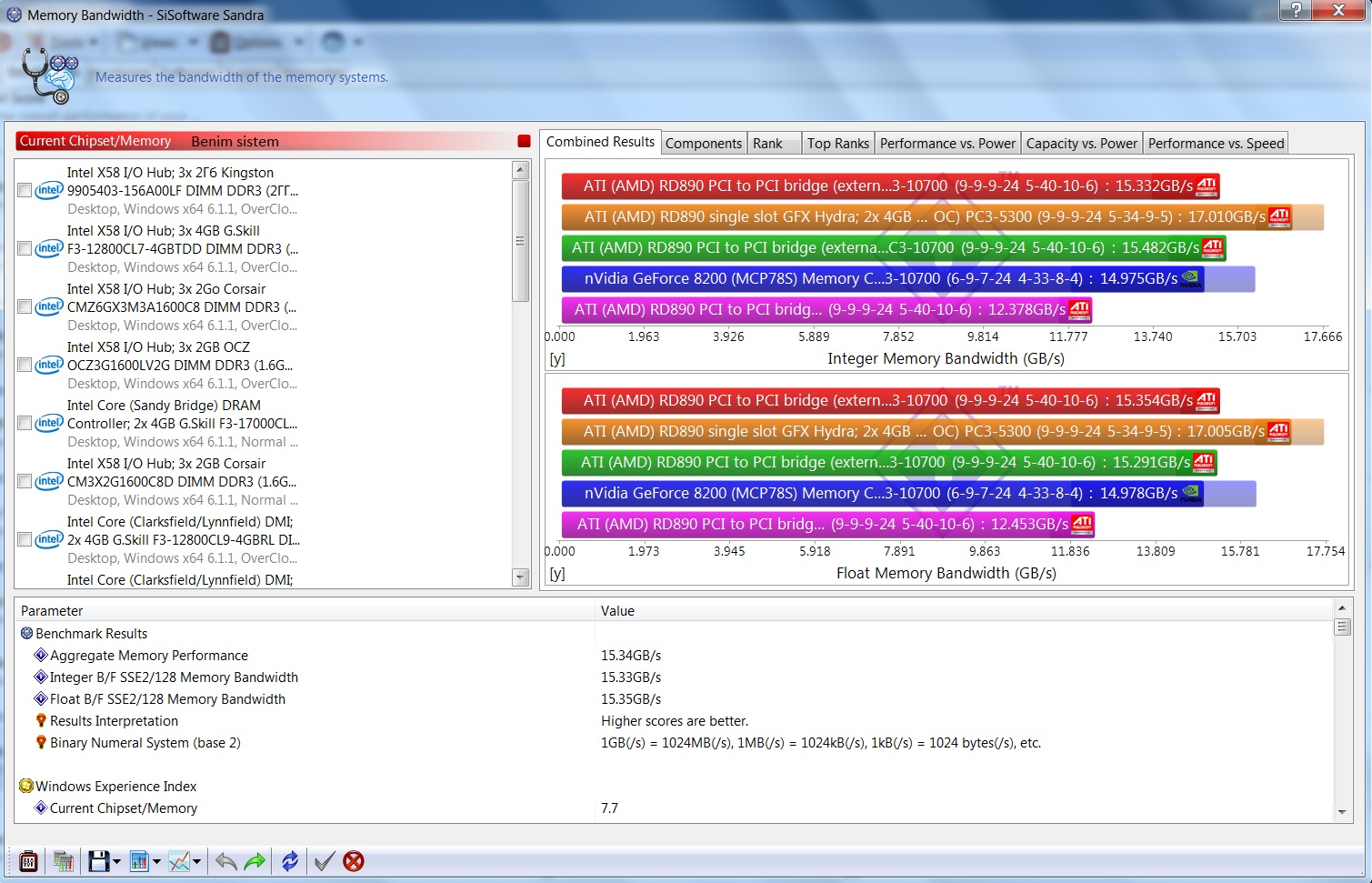Screen dimensions: 1372x883
Task: Click the reference list scroll down arrow
Action: tap(520, 577)
